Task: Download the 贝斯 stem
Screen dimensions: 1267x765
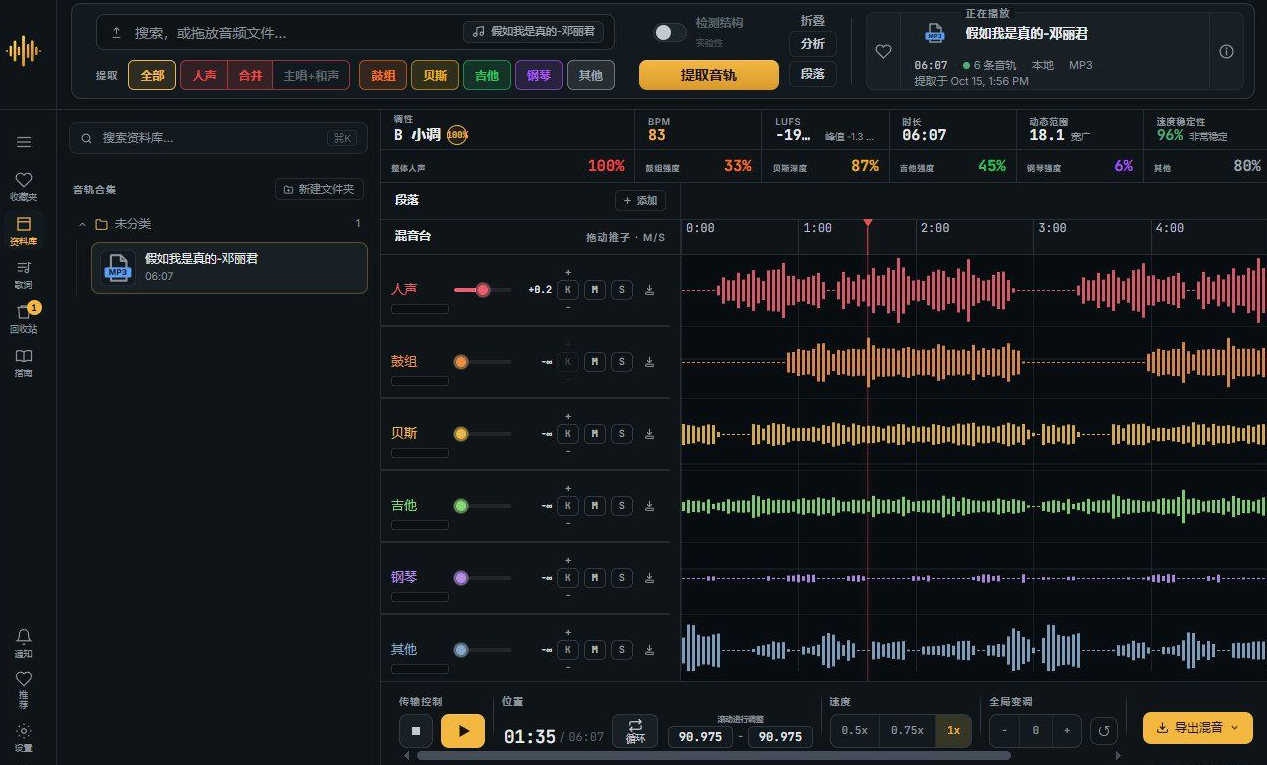Action: (x=649, y=434)
